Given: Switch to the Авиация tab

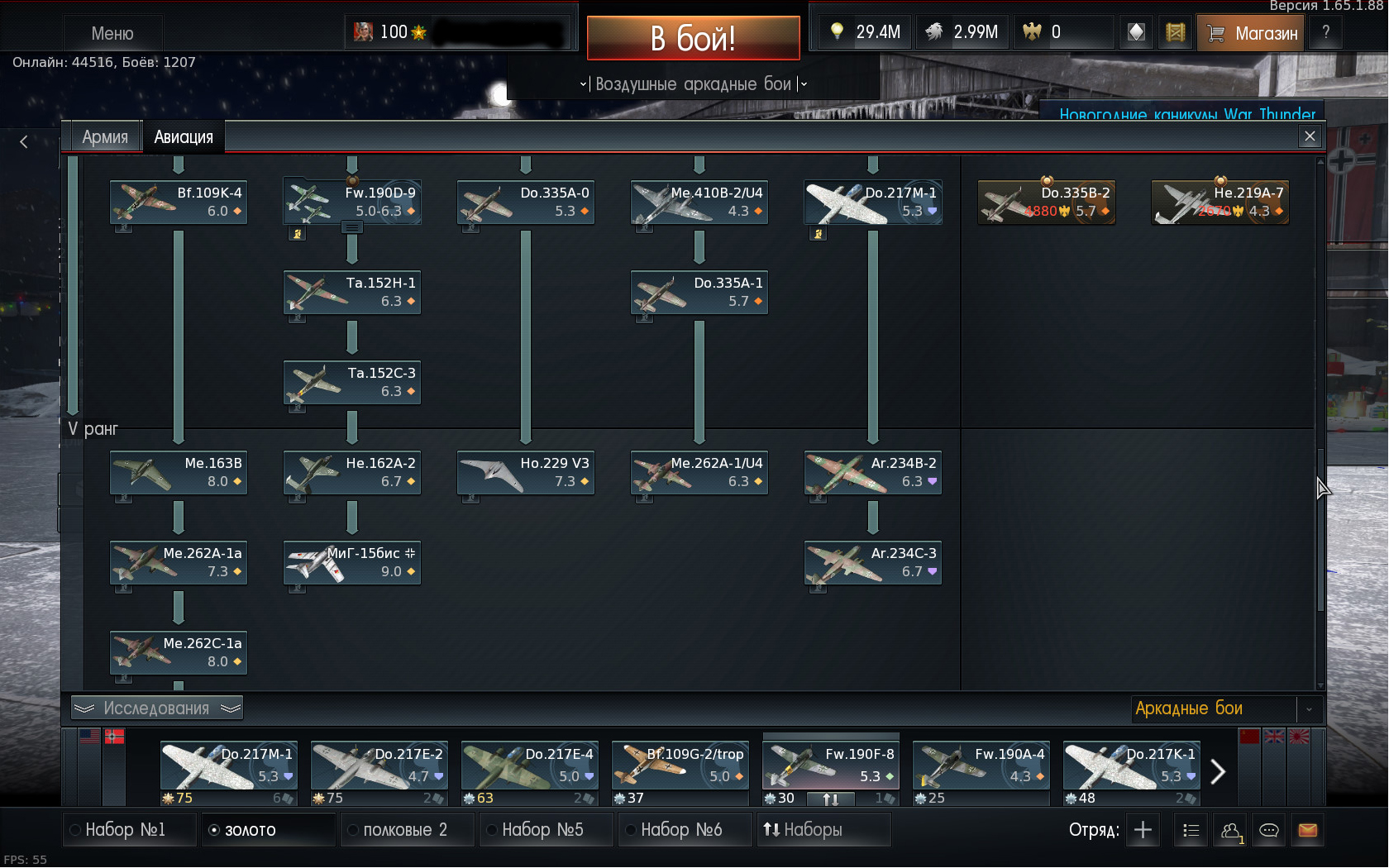Looking at the screenshot, I should coord(184,137).
